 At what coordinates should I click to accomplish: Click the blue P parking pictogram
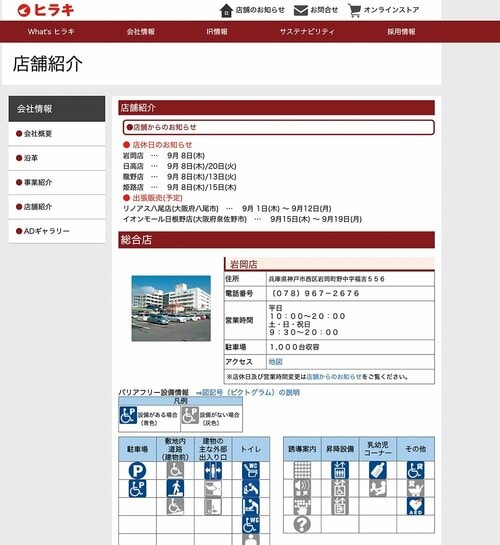point(137,471)
